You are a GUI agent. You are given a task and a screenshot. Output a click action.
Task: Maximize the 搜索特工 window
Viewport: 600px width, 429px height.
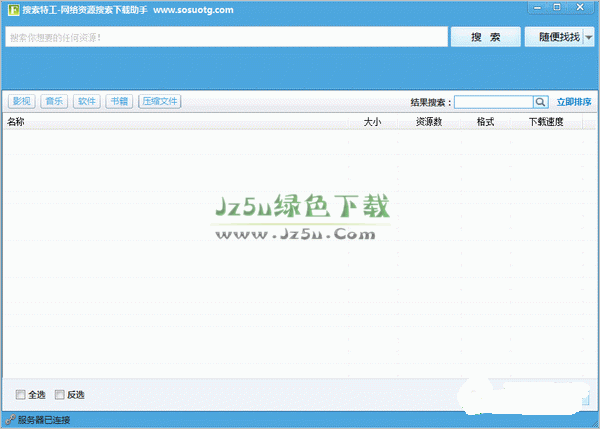(557, 7)
